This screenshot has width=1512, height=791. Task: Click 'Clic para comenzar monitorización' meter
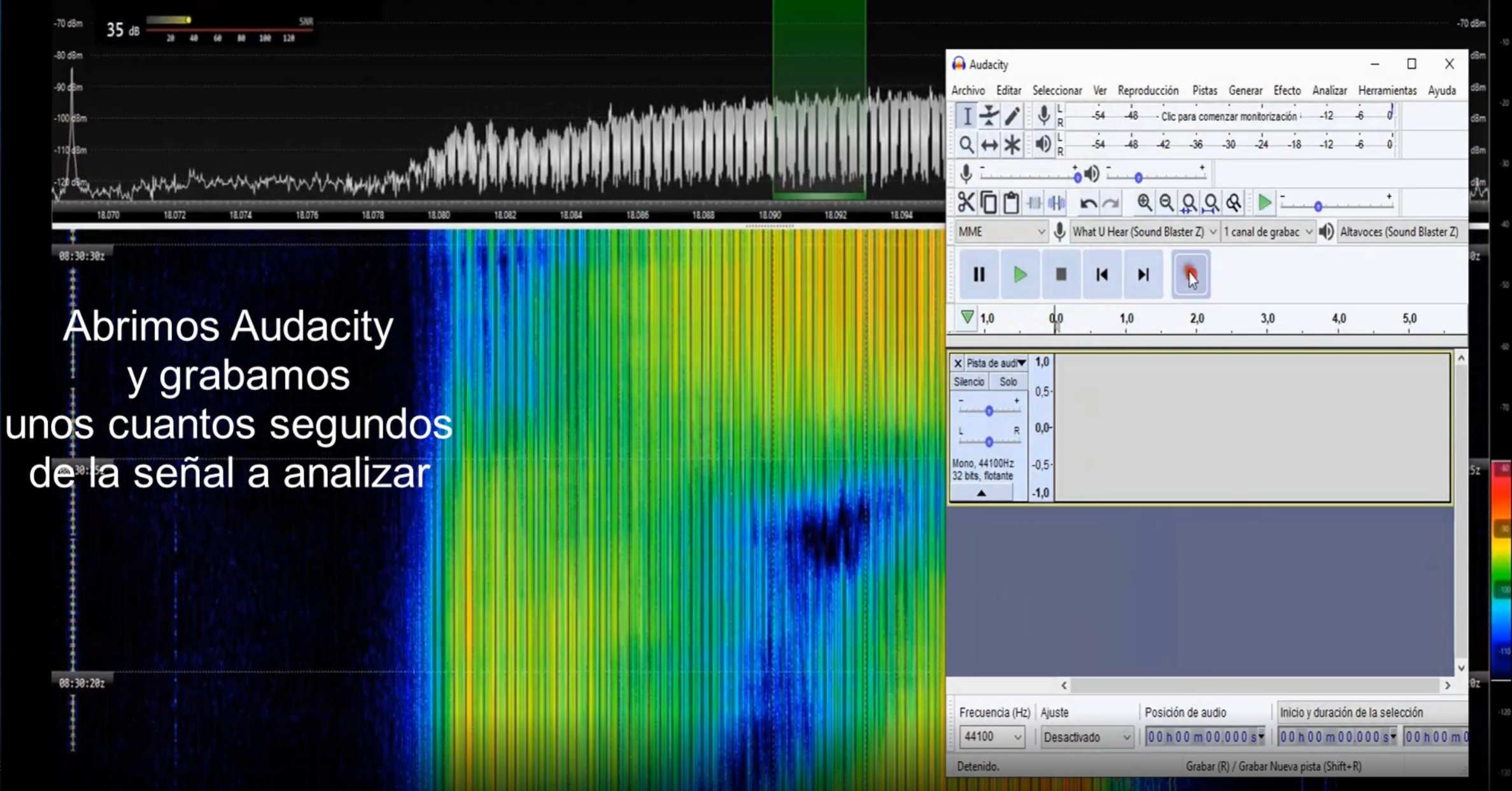coord(1228,116)
